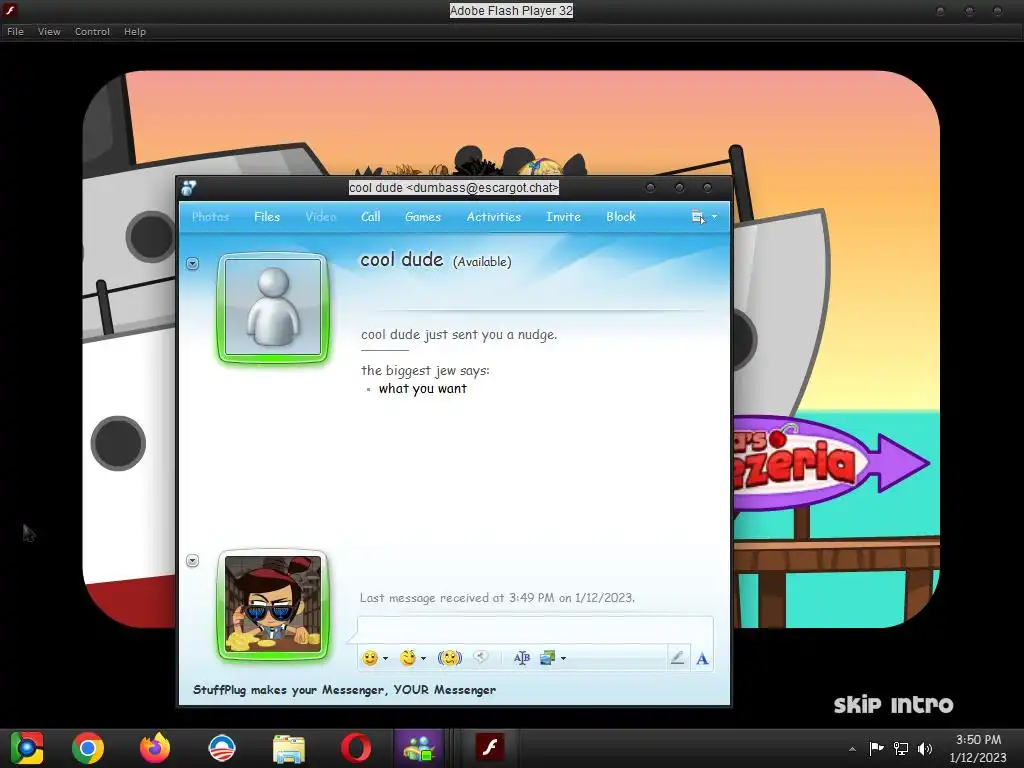Viewport: 1024px width, 768px height.
Task: Click the taskbar clock showing 3:50 PM
Action: tap(978, 748)
